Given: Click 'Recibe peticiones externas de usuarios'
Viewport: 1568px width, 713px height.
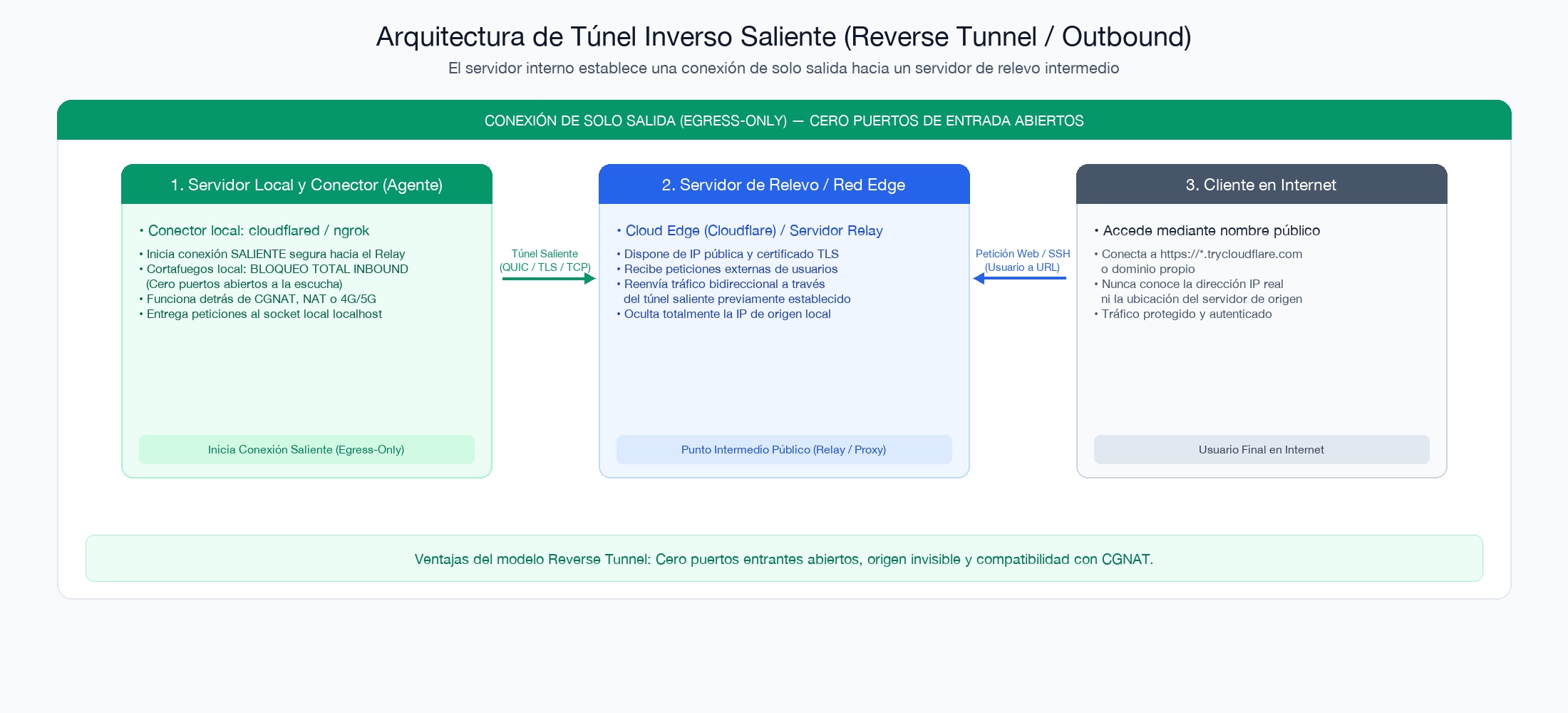Looking at the screenshot, I should pos(727,269).
